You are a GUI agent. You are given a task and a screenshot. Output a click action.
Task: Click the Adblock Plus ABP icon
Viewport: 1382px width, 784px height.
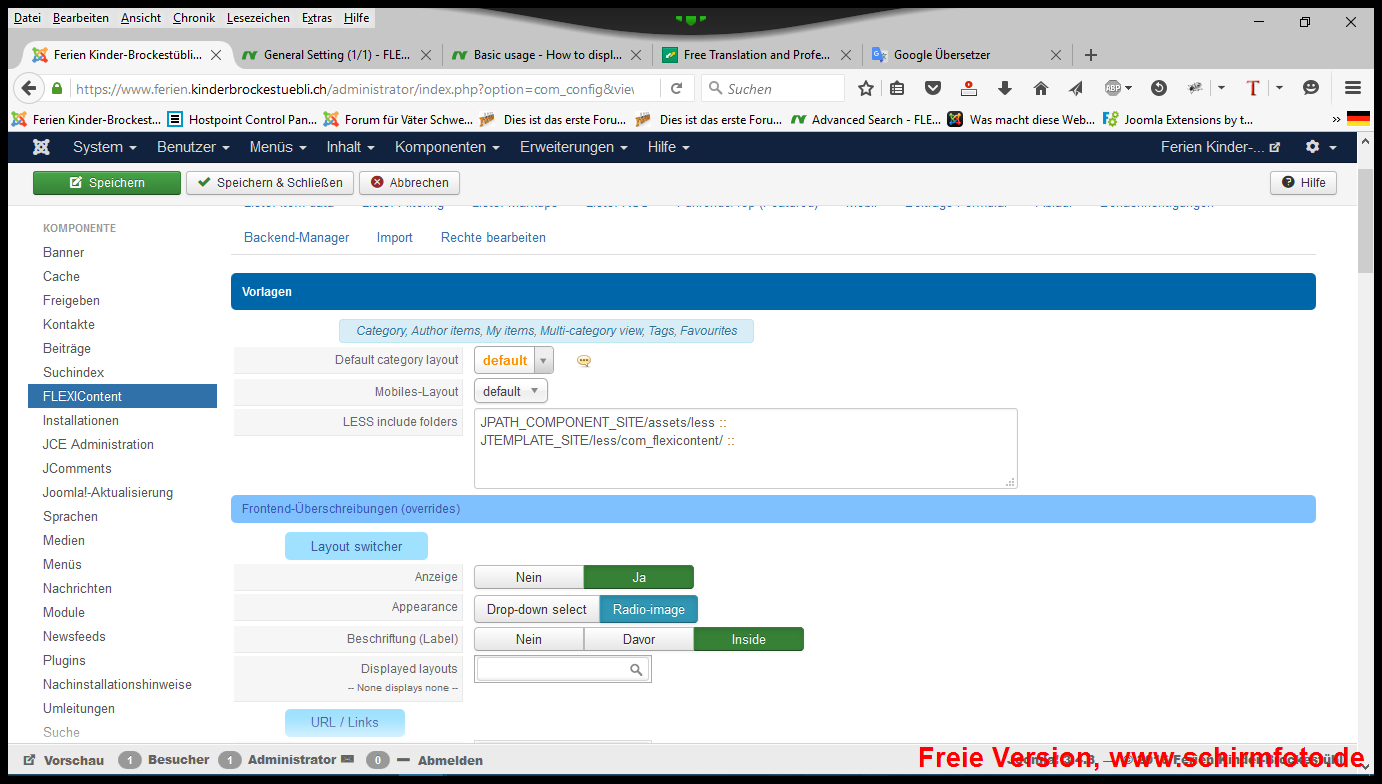point(1113,88)
